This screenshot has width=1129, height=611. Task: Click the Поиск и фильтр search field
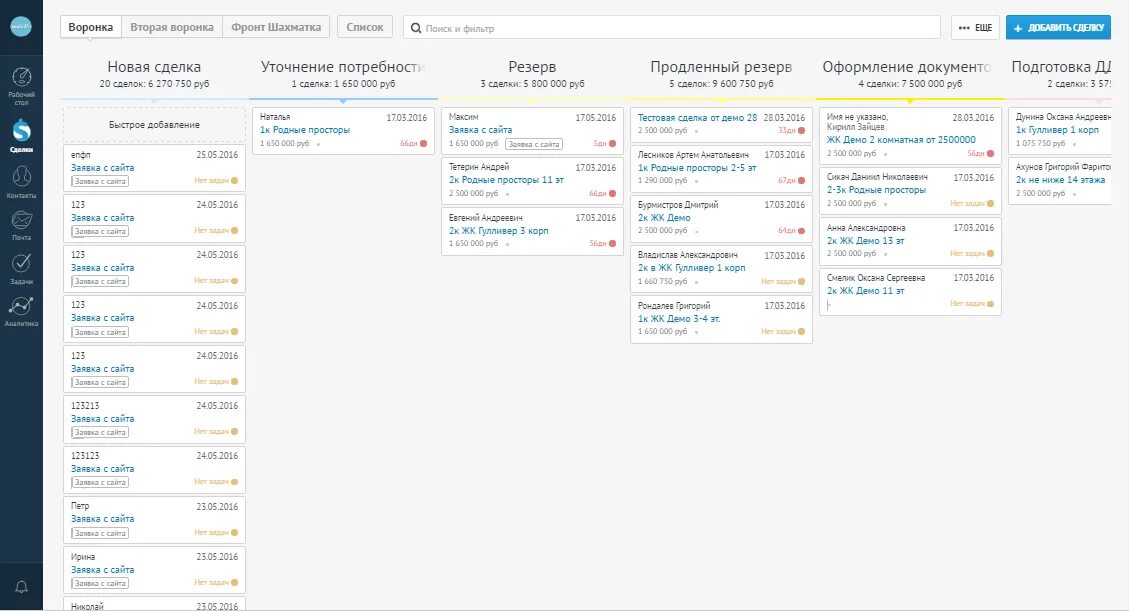[600, 28]
